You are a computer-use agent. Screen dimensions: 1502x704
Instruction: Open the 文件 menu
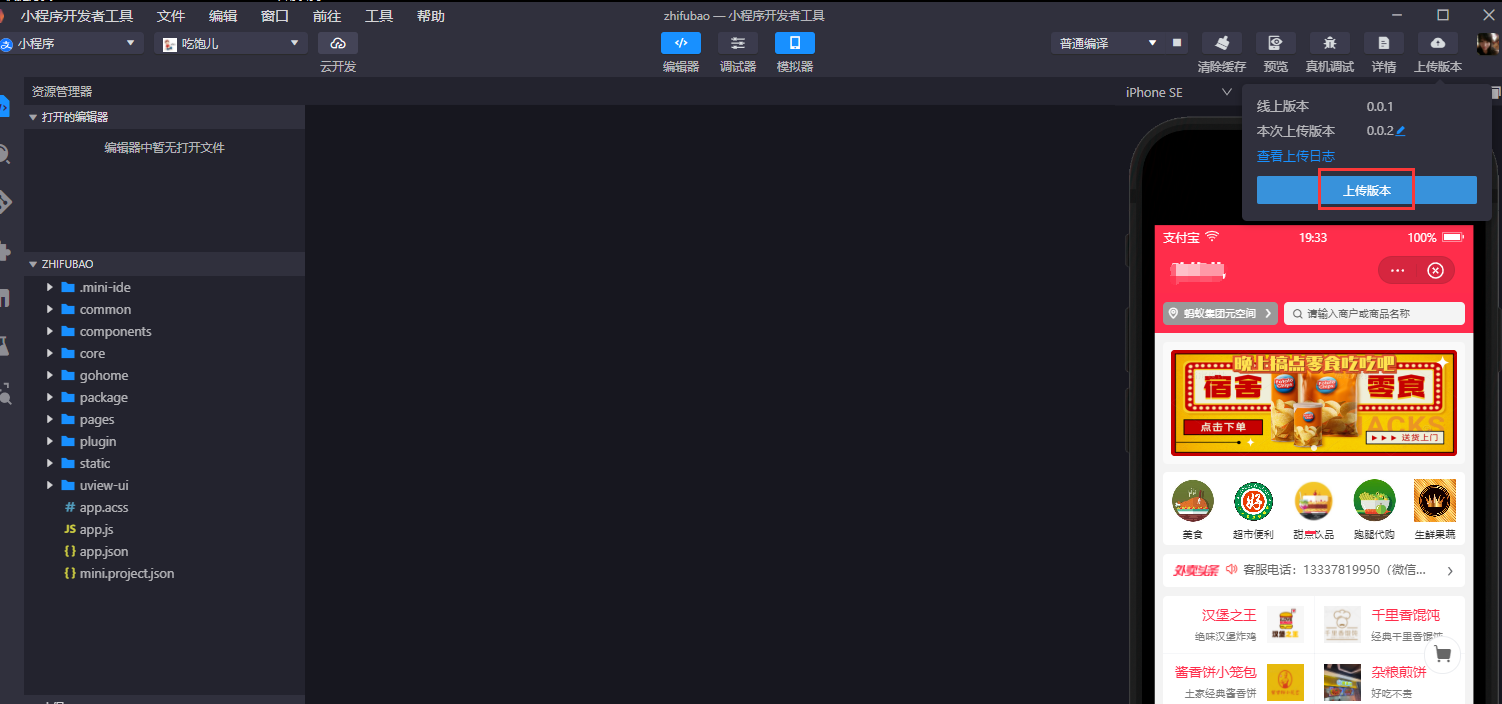171,16
